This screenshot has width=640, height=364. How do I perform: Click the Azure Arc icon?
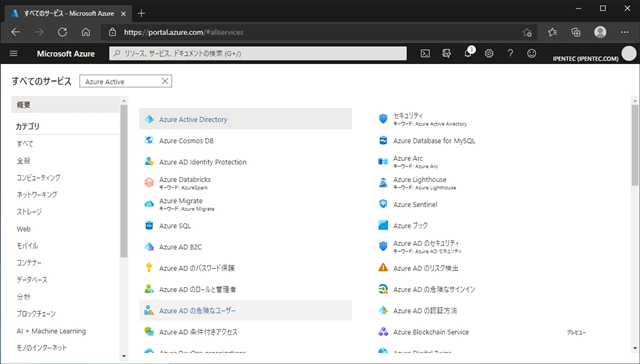tap(383, 162)
